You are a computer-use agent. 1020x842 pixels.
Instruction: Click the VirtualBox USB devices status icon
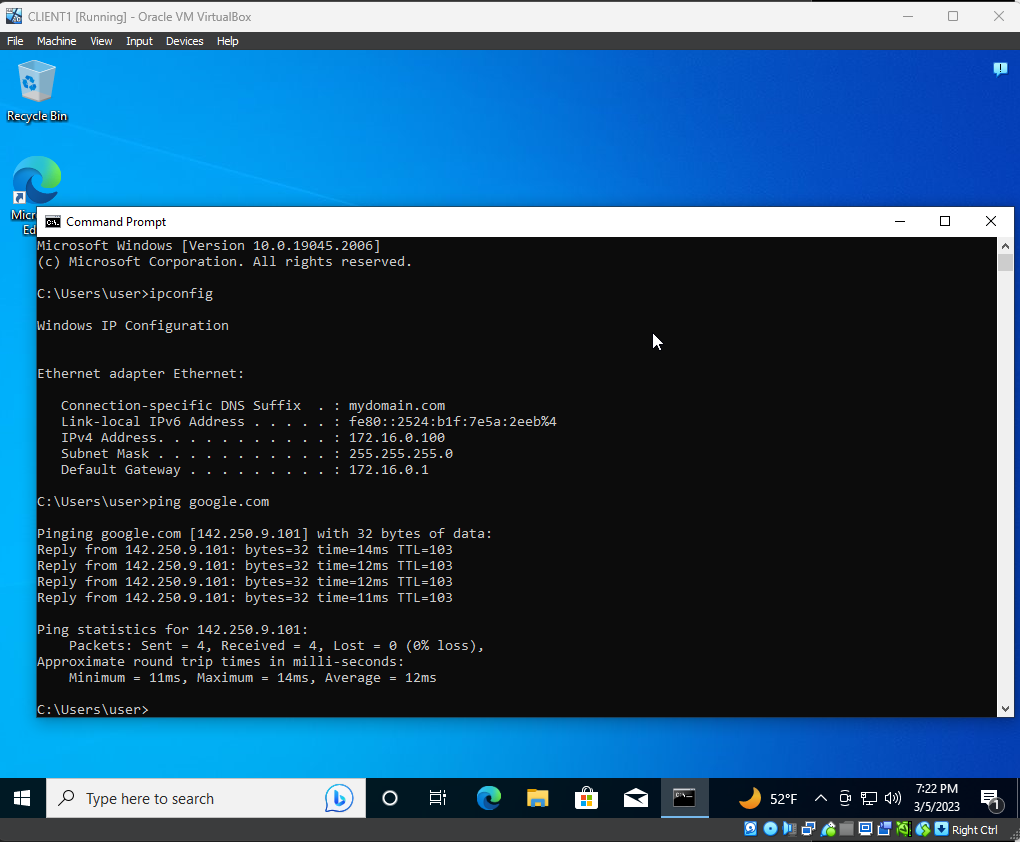(828, 829)
